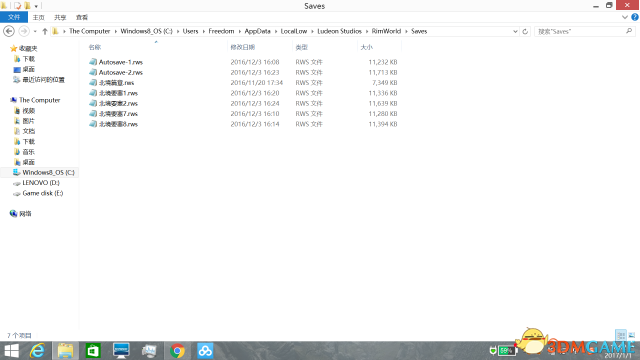This screenshot has width=640, height=360.
Task: Select the Autosave-2.rws file
Action: tap(121, 72)
